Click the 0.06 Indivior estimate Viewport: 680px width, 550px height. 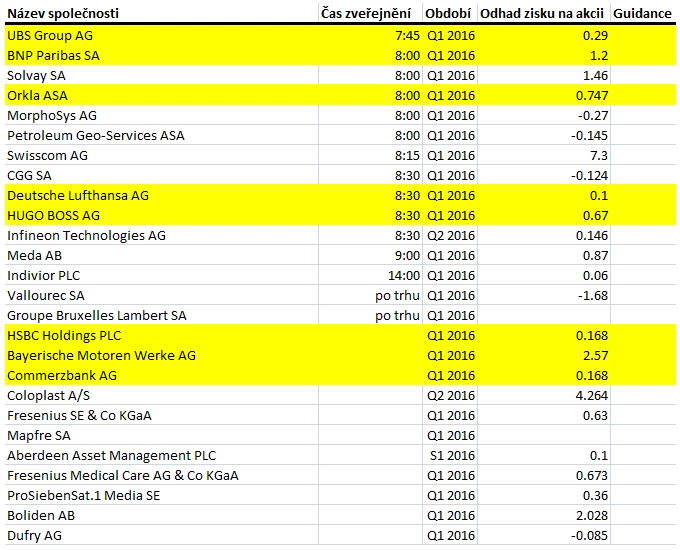pos(595,275)
